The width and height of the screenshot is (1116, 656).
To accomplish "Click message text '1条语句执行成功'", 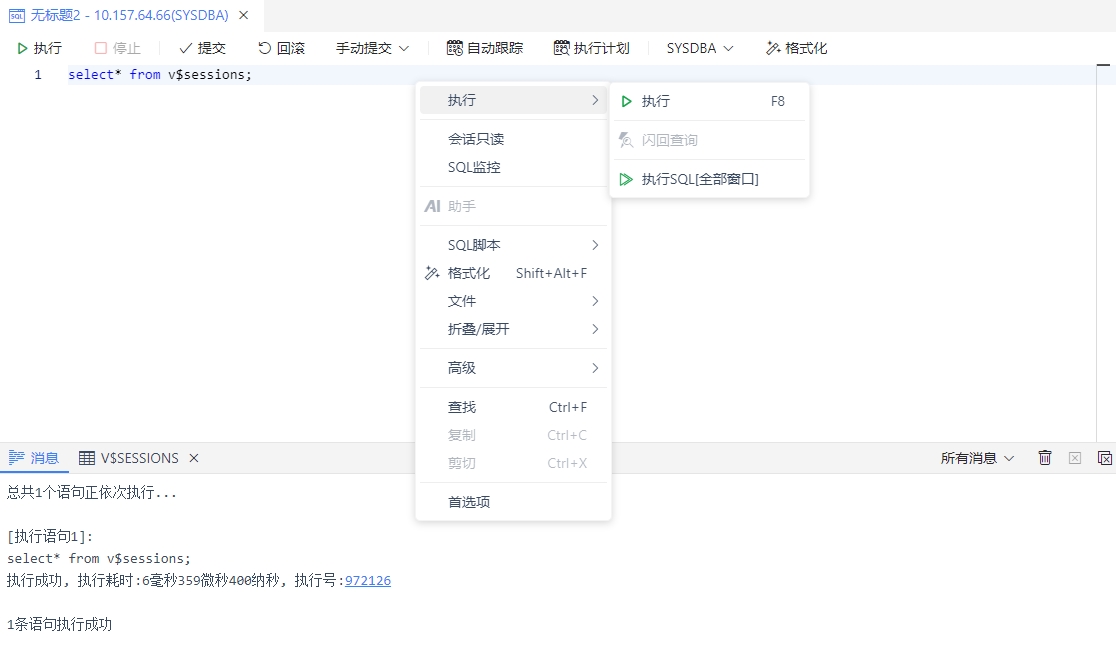I will 60,625.
